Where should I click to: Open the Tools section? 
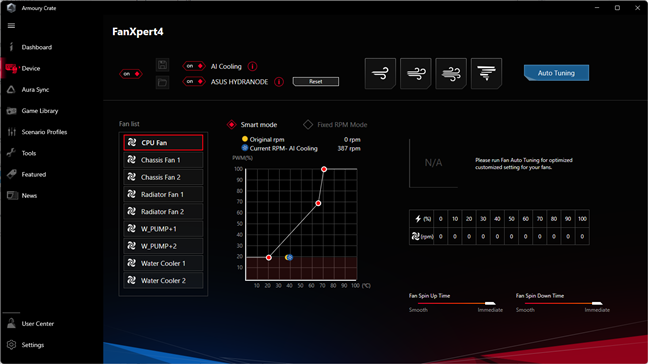[29, 153]
